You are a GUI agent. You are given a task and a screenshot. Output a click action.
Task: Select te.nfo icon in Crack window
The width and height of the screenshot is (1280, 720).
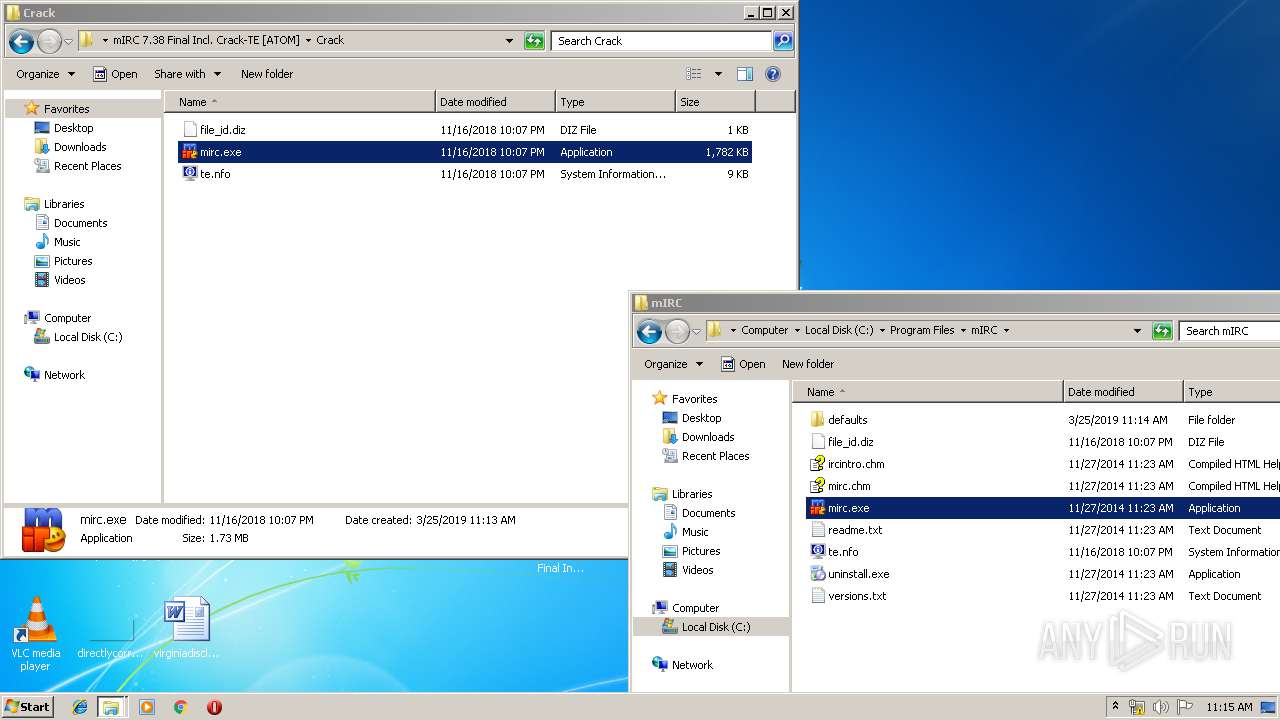pyautogui.click(x=190, y=173)
